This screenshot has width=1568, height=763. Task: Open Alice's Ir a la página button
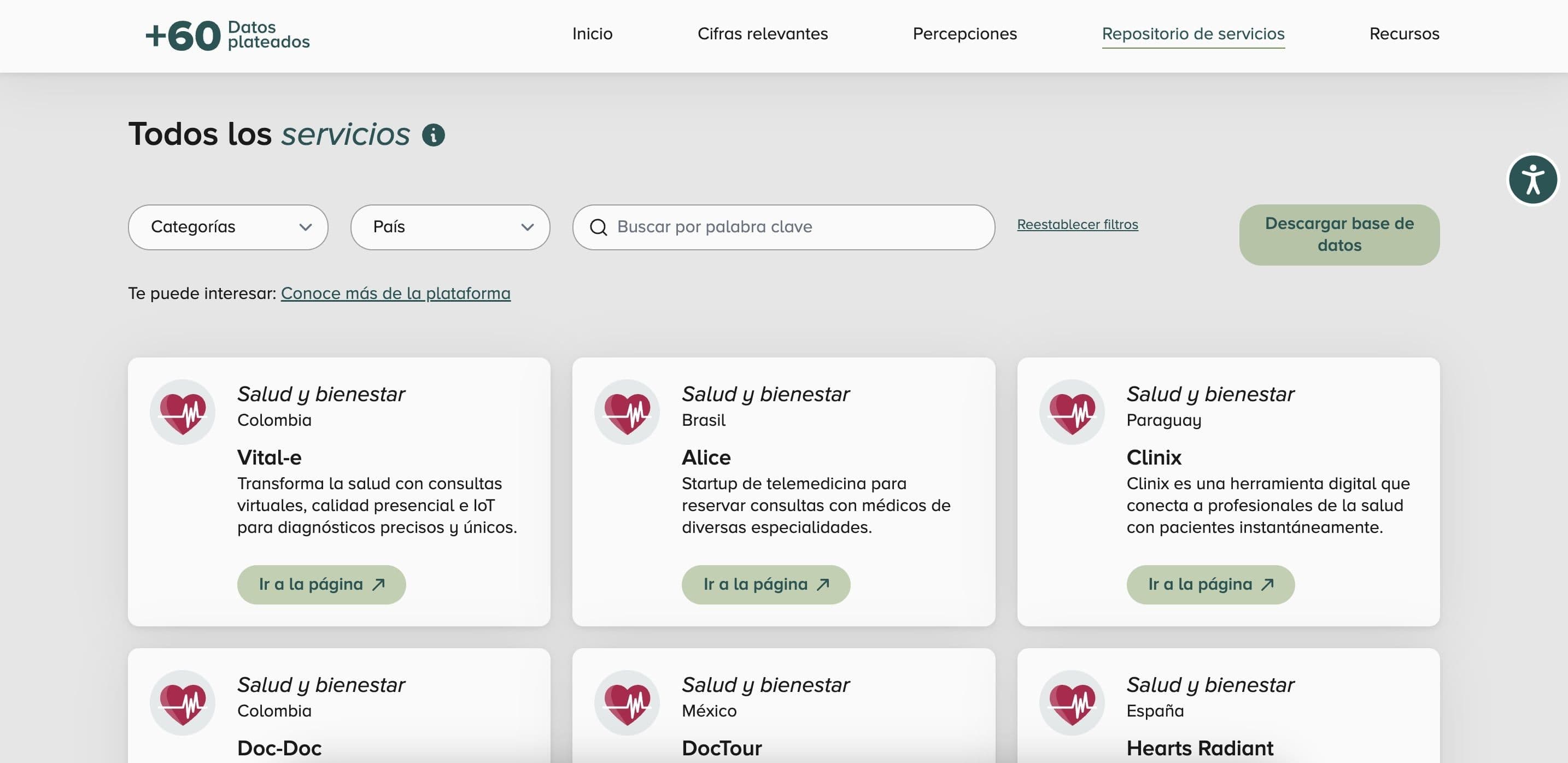(x=766, y=584)
